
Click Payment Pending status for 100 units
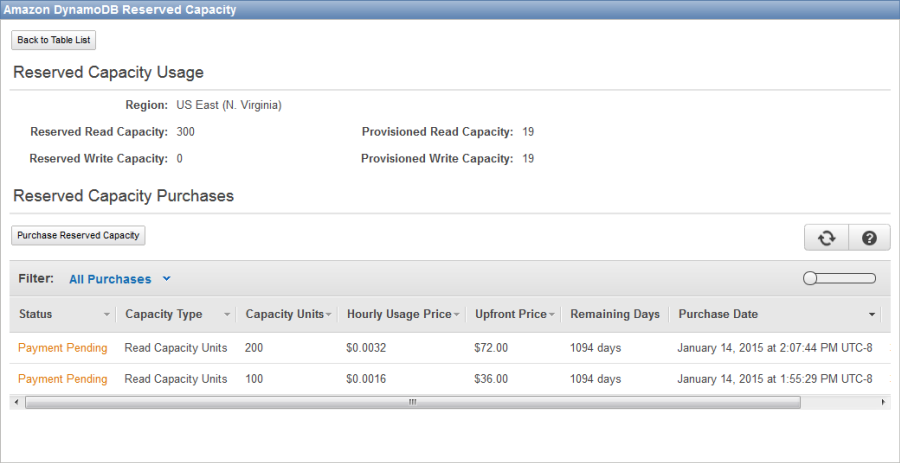click(62, 379)
